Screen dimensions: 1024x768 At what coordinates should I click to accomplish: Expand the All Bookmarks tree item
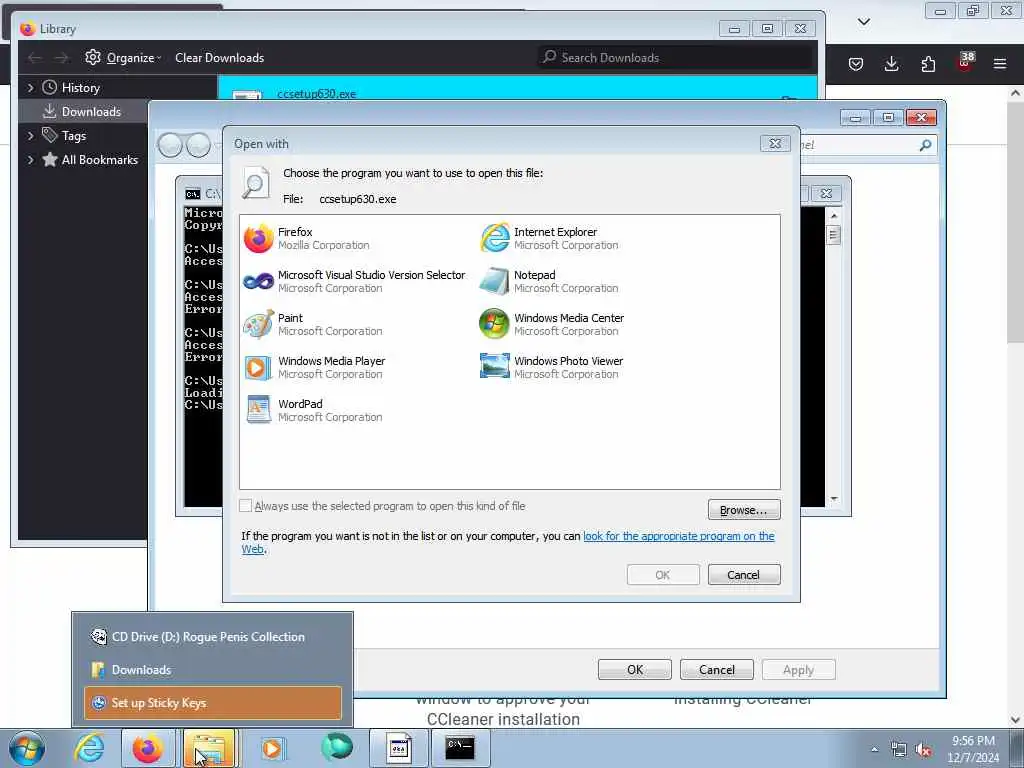coord(30,160)
